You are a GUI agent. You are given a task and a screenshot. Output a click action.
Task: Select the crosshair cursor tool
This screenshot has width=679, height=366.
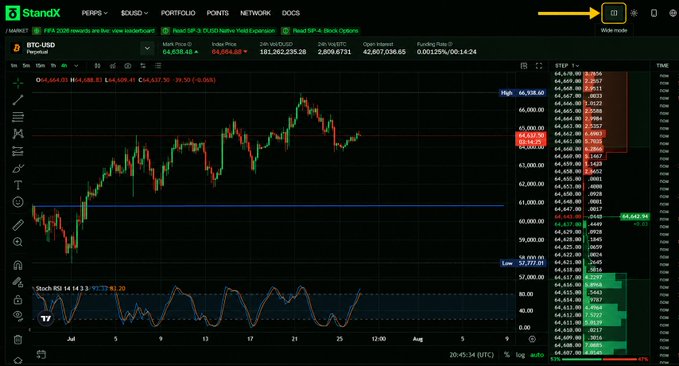pos(18,82)
